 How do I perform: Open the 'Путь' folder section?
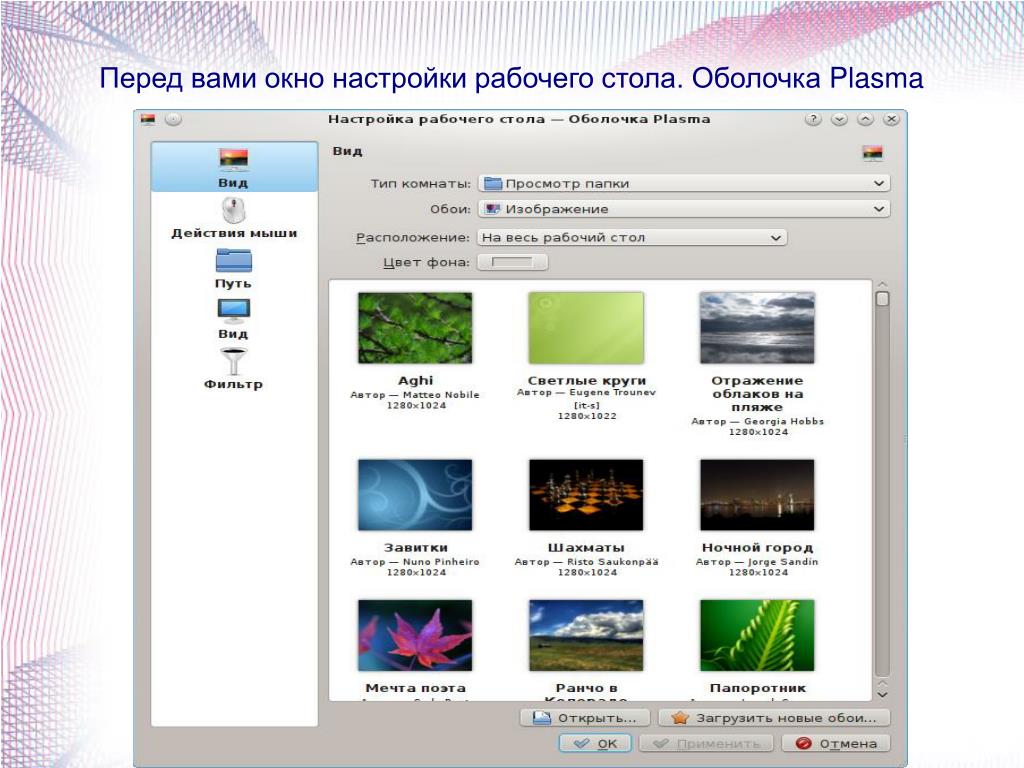point(234,268)
